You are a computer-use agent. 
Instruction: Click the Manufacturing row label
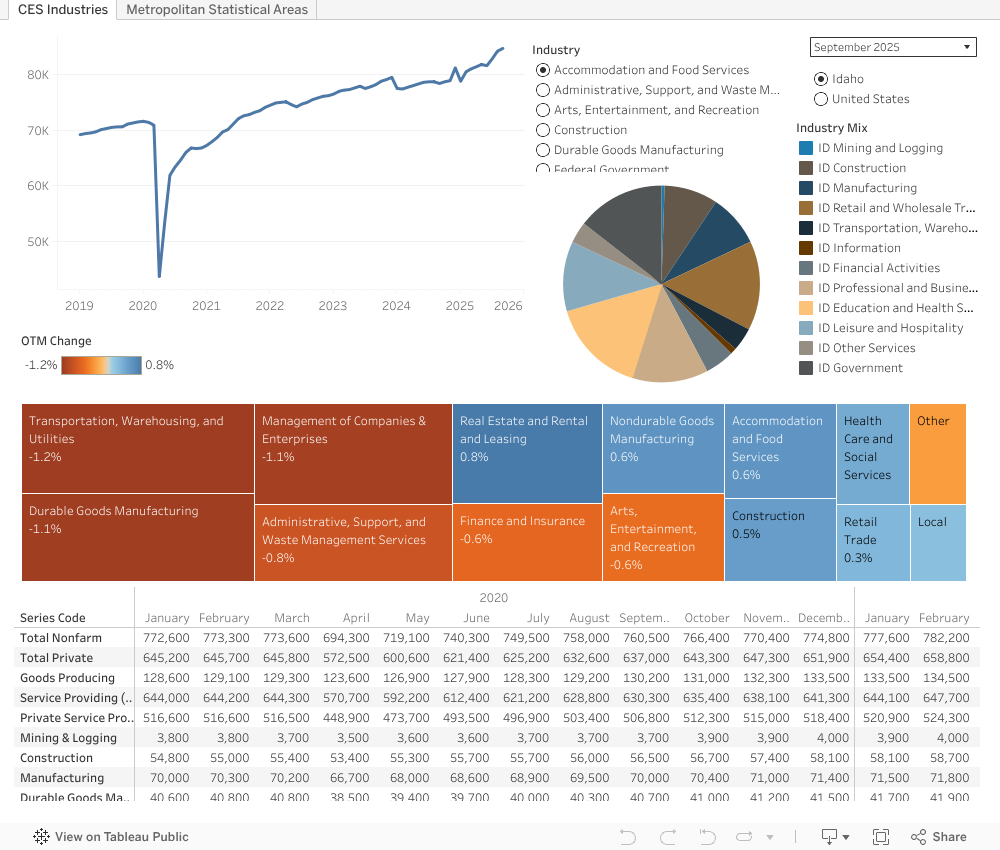62,778
